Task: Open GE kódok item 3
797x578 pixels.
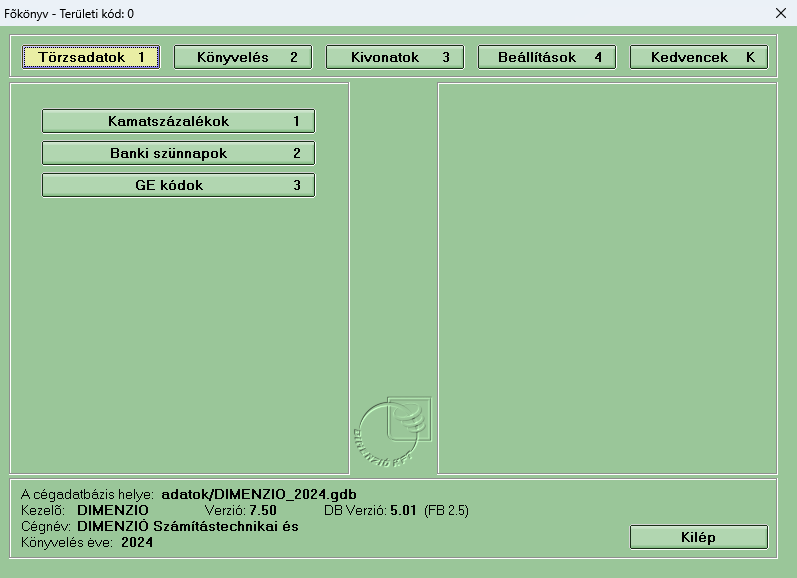Action: (178, 185)
